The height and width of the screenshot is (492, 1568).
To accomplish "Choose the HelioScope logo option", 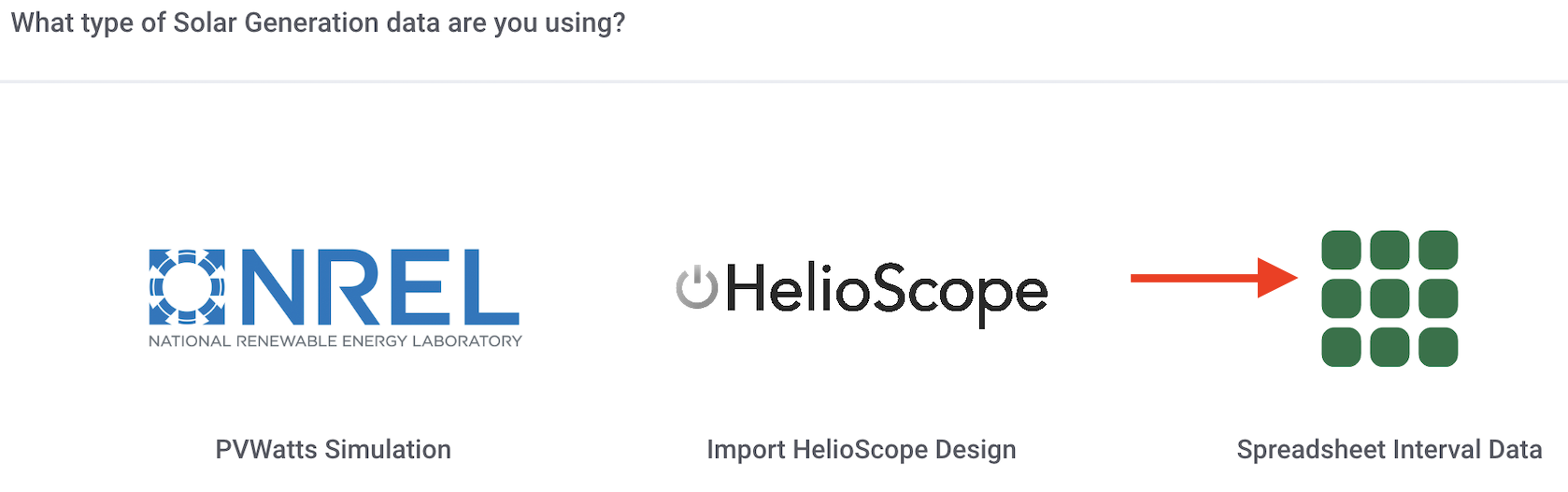I will [x=862, y=292].
